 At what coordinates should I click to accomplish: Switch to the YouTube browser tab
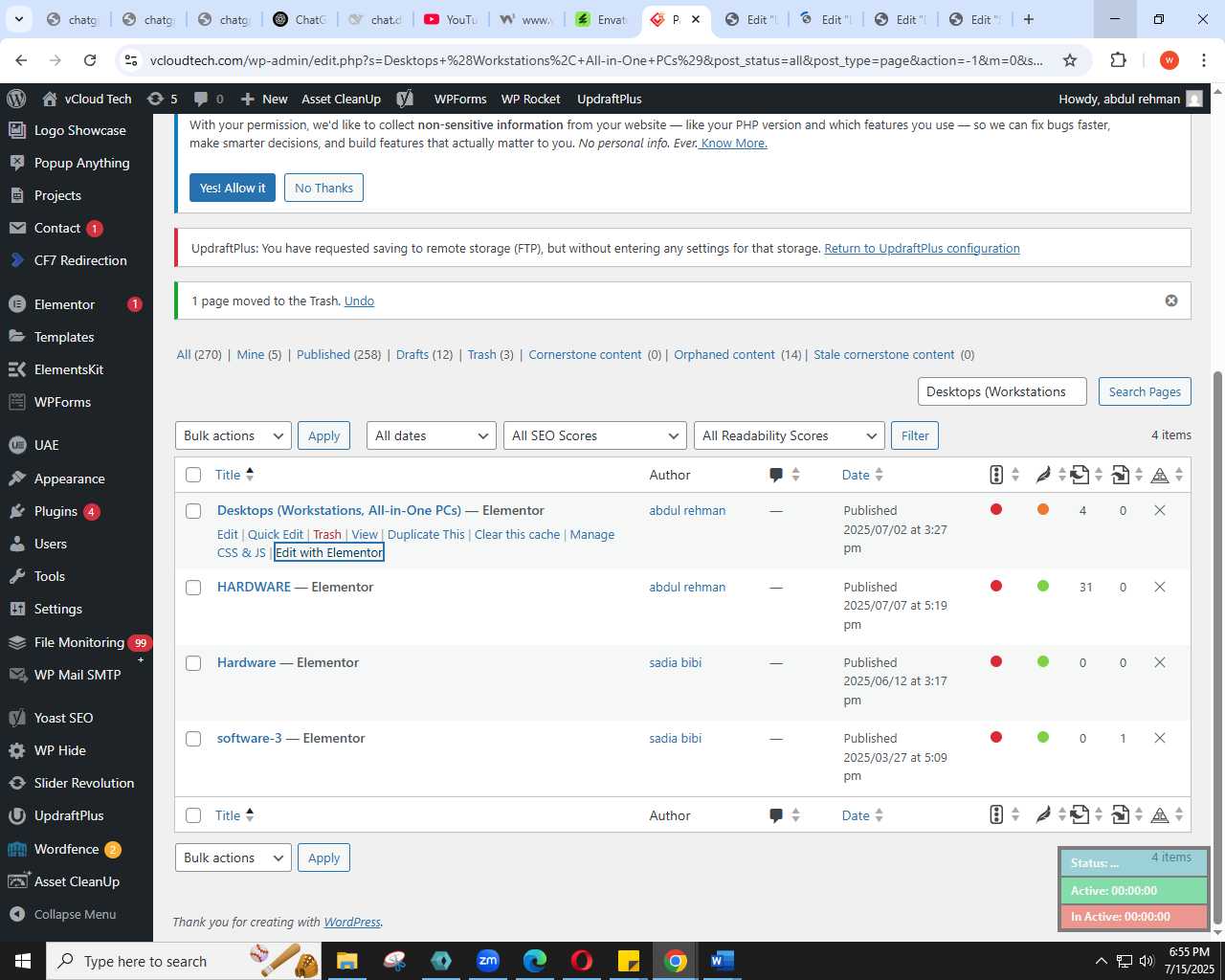tap(450, 19)
